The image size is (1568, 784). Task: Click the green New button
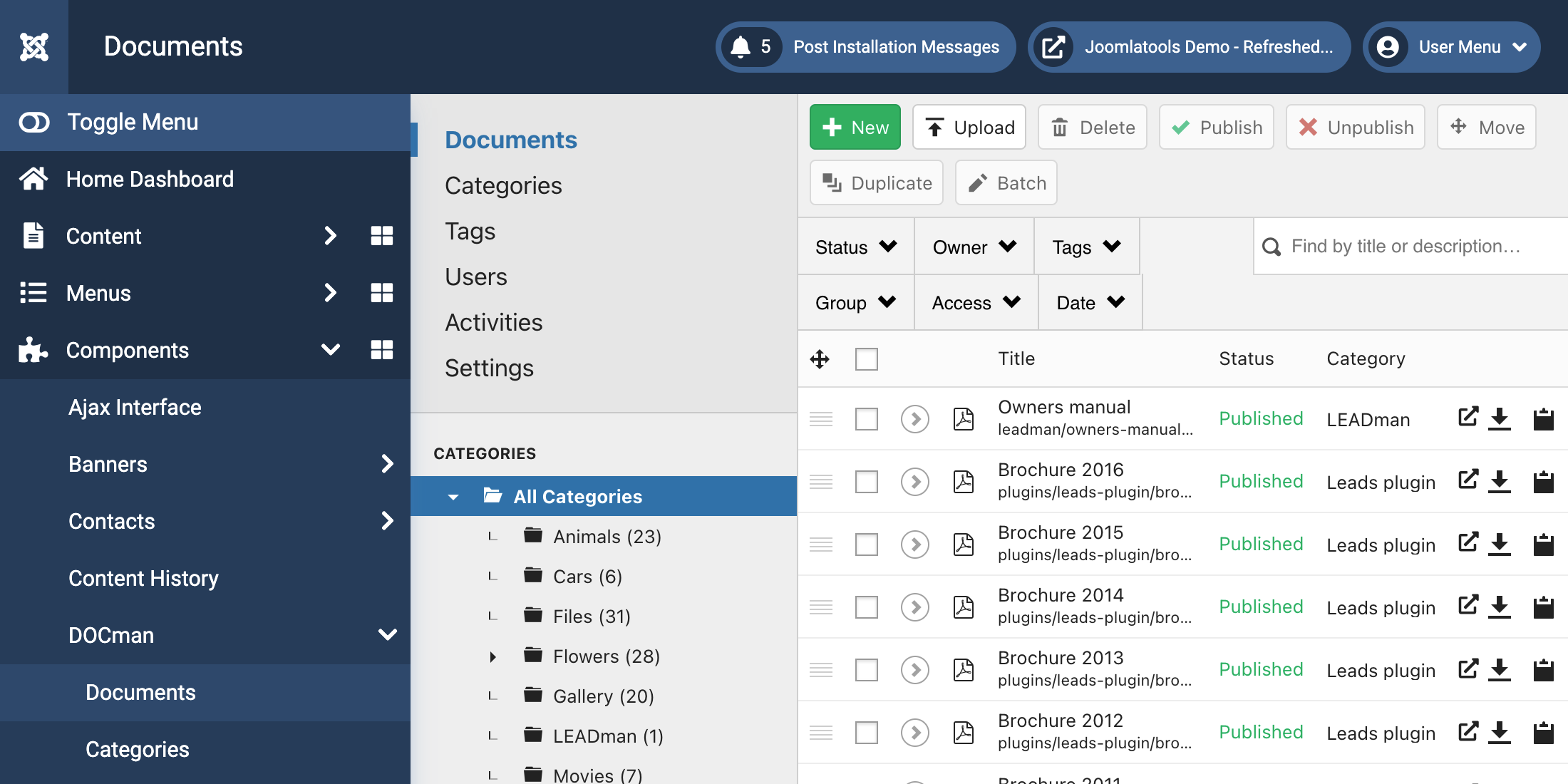pos(855,128)
